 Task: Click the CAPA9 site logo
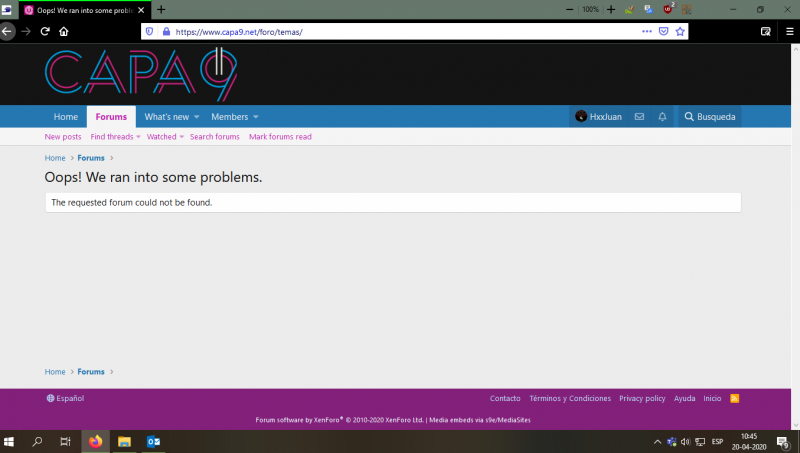pos(141,75)
